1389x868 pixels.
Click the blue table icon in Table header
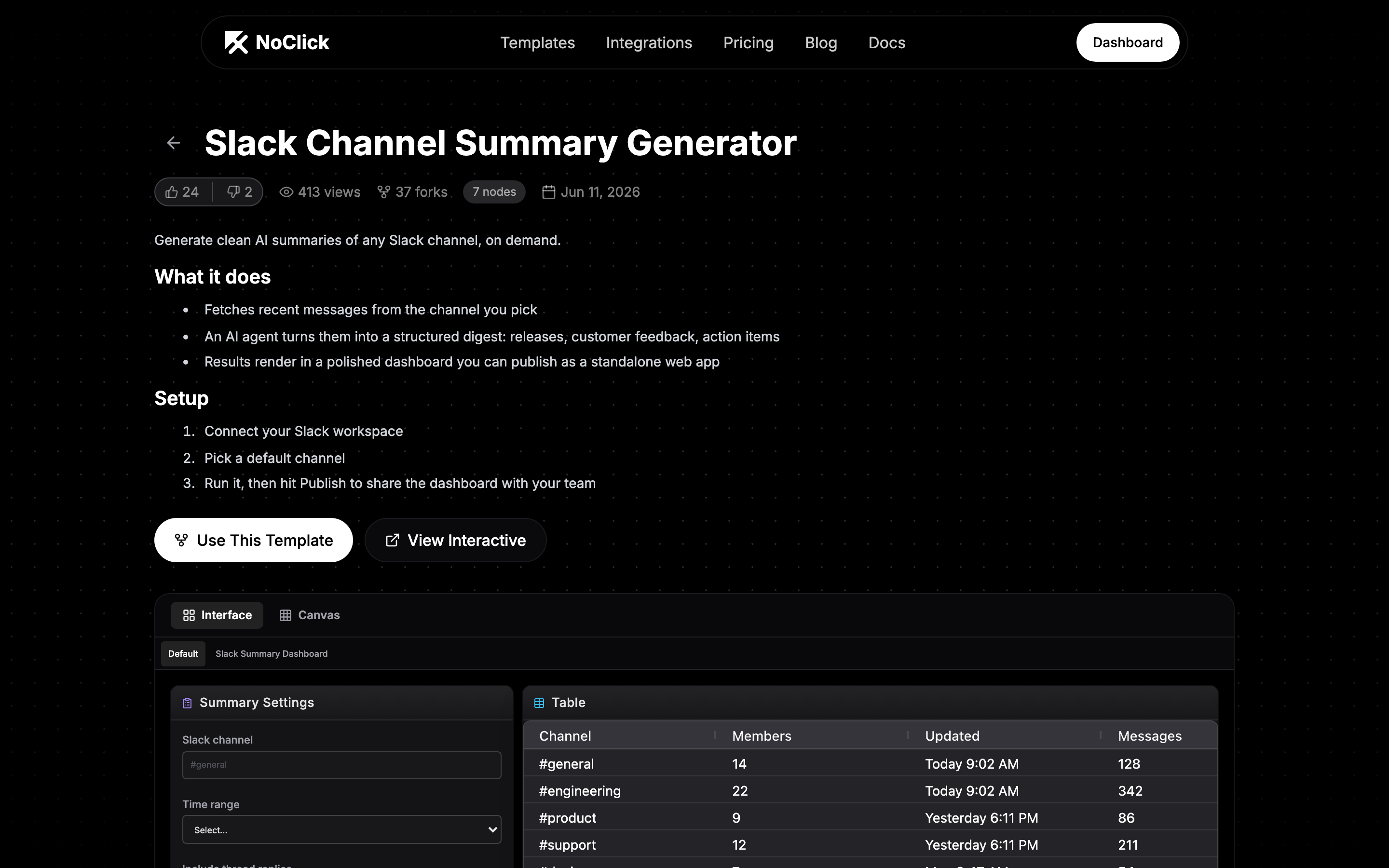[x=539, y=703]
